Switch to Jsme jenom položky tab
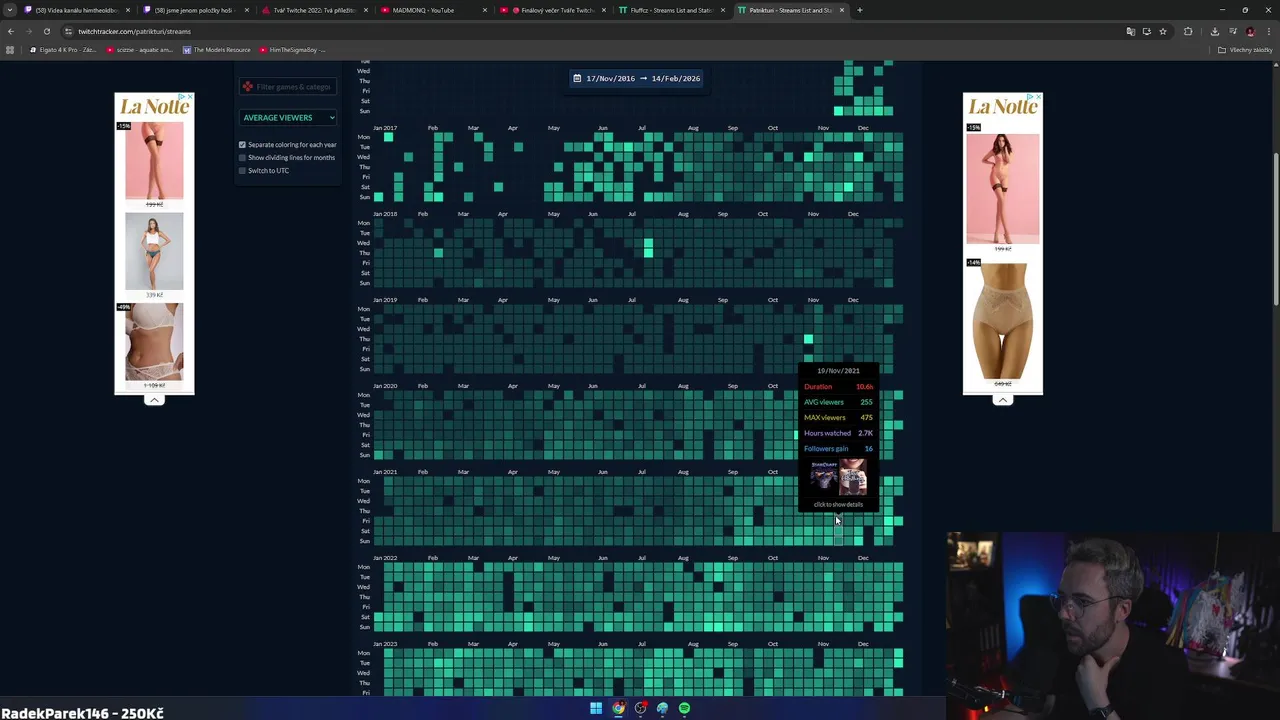The width and height of the screenshot is (1280, 720). [194, 10]
